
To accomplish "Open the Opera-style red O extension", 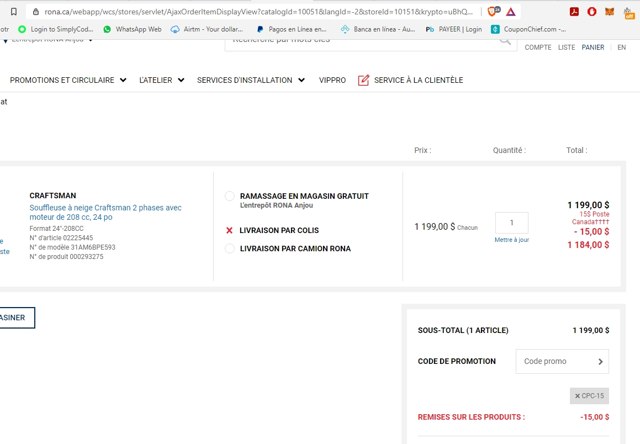I will click(592, 12).
